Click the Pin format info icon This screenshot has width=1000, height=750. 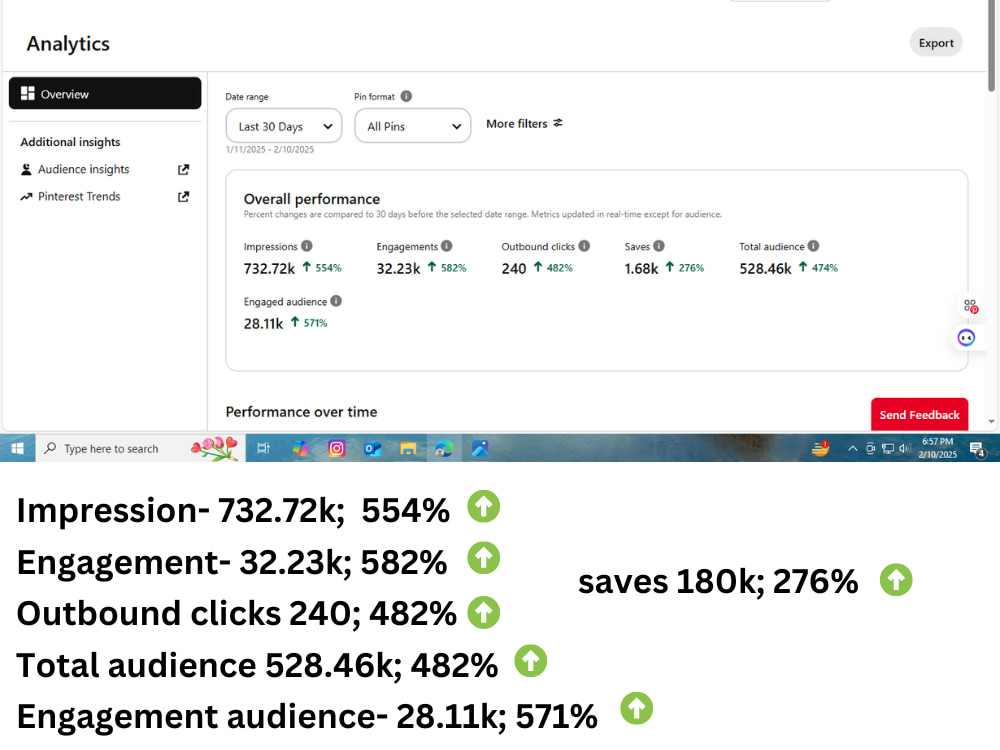tap(406, 96)
